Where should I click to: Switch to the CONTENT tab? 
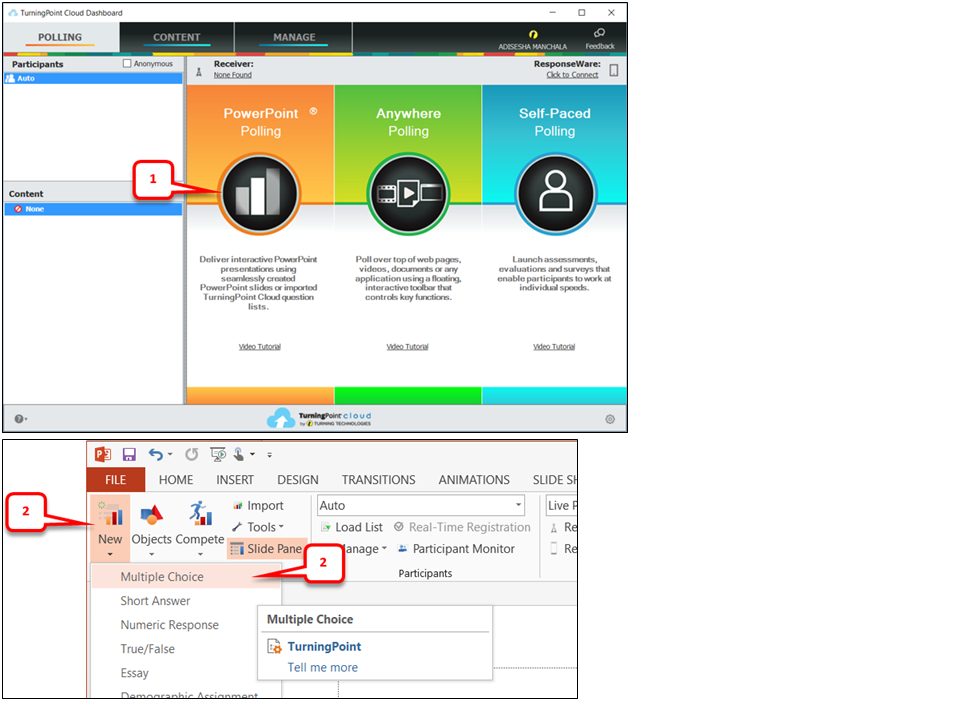176,37
